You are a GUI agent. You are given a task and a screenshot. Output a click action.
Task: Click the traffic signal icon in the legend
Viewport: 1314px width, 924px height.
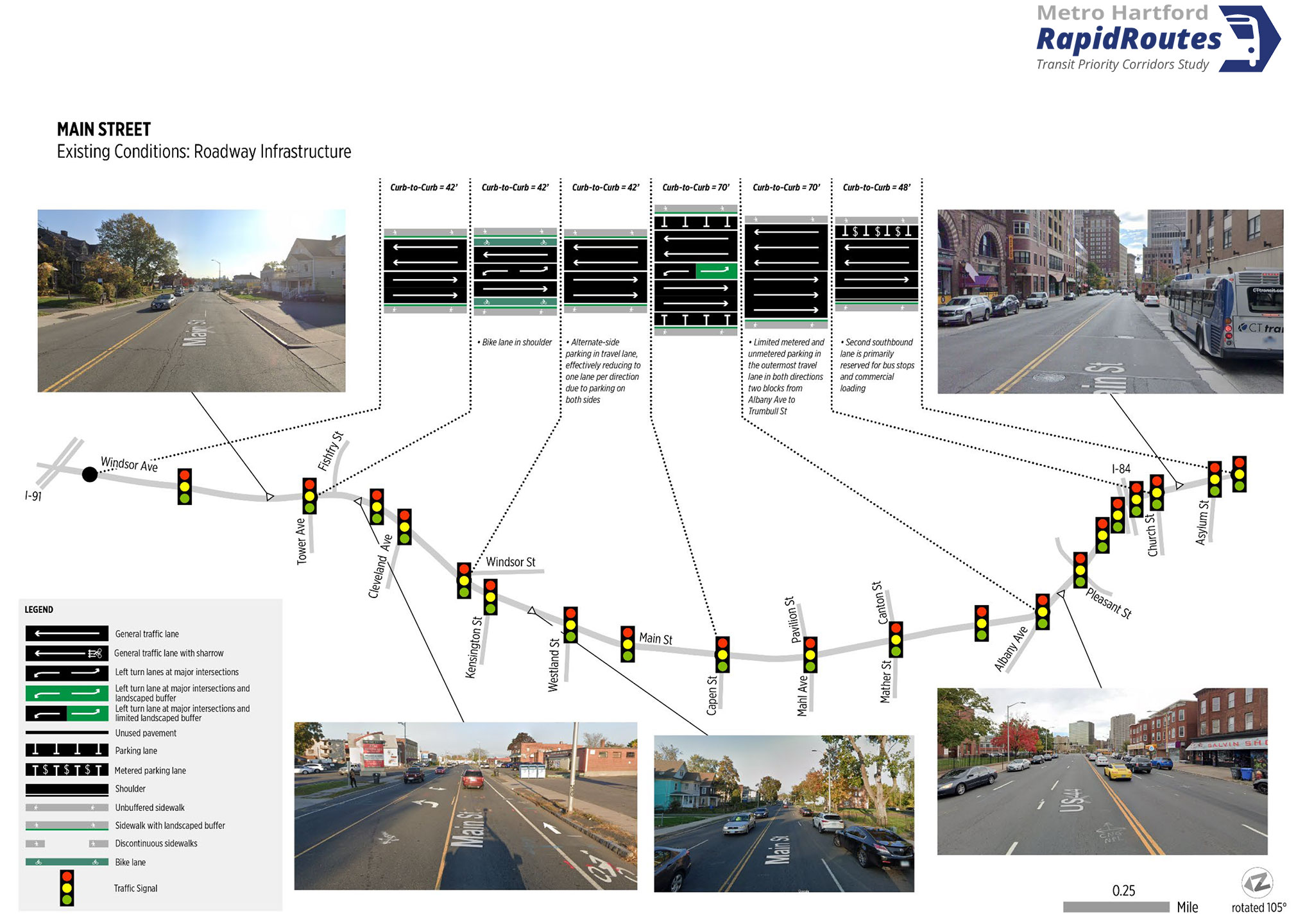67,887
